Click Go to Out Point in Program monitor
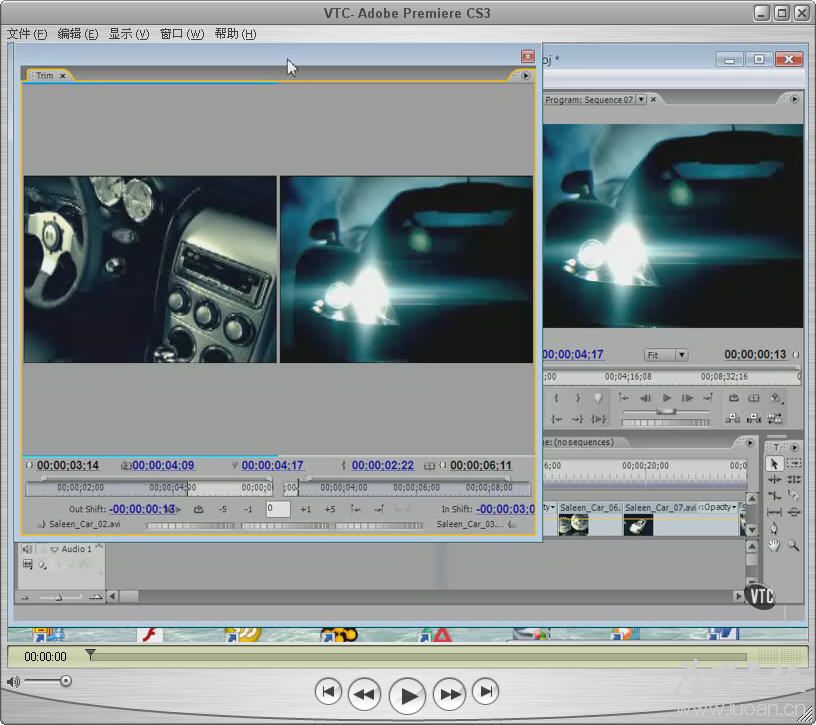 click(x=577, y=418)
